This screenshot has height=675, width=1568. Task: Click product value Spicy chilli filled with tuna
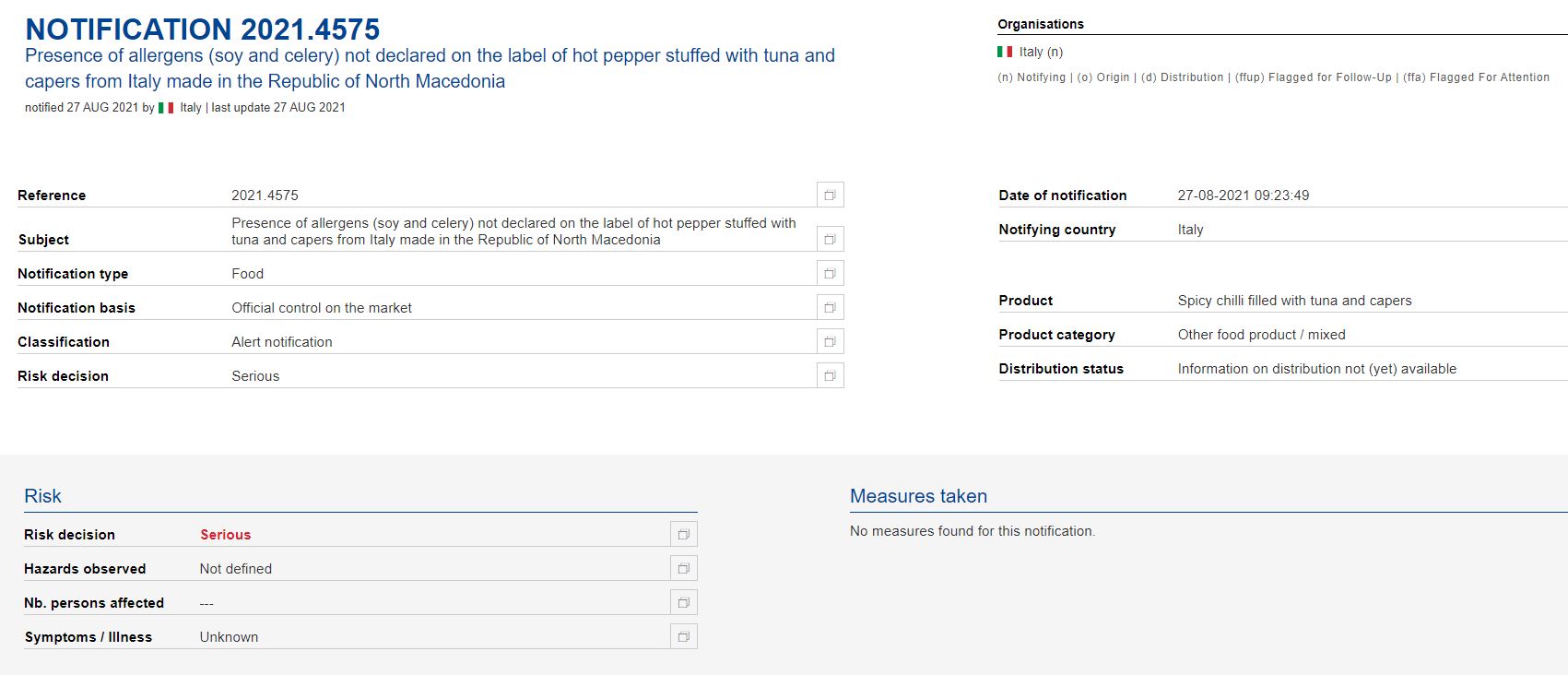(1294, 301)
